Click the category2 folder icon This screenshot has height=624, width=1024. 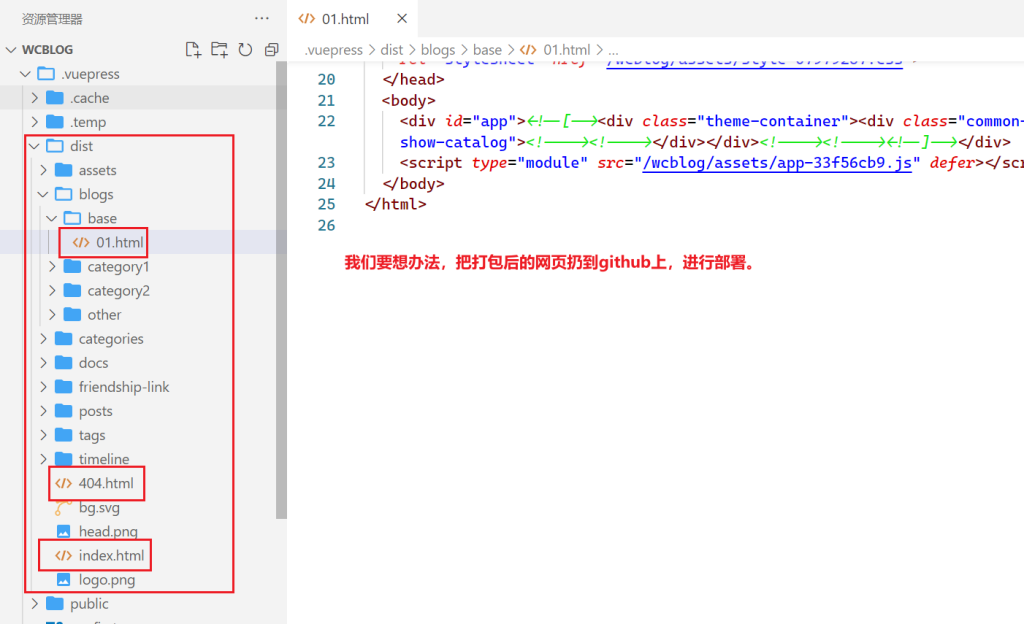(72, 290)
